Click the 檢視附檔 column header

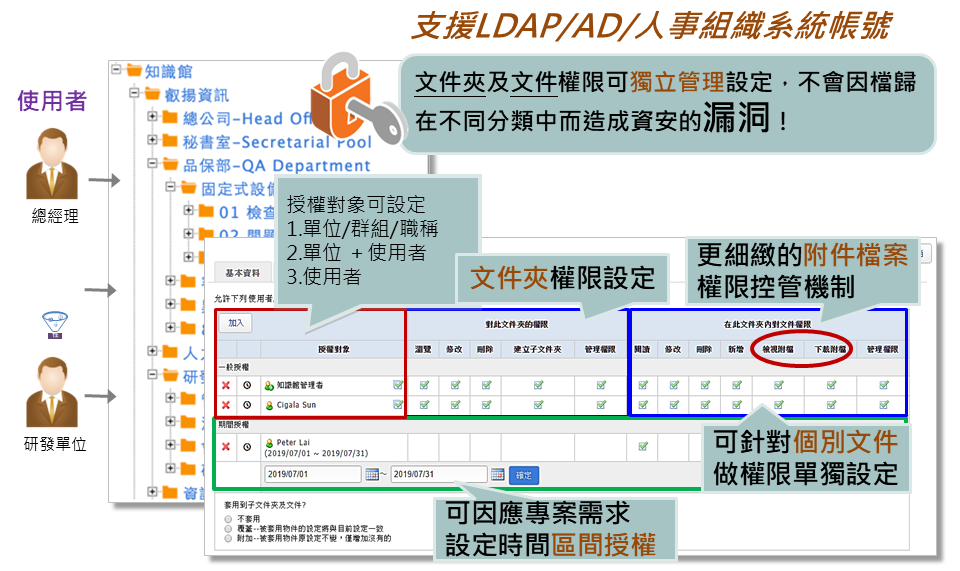(x=778, y=349)
